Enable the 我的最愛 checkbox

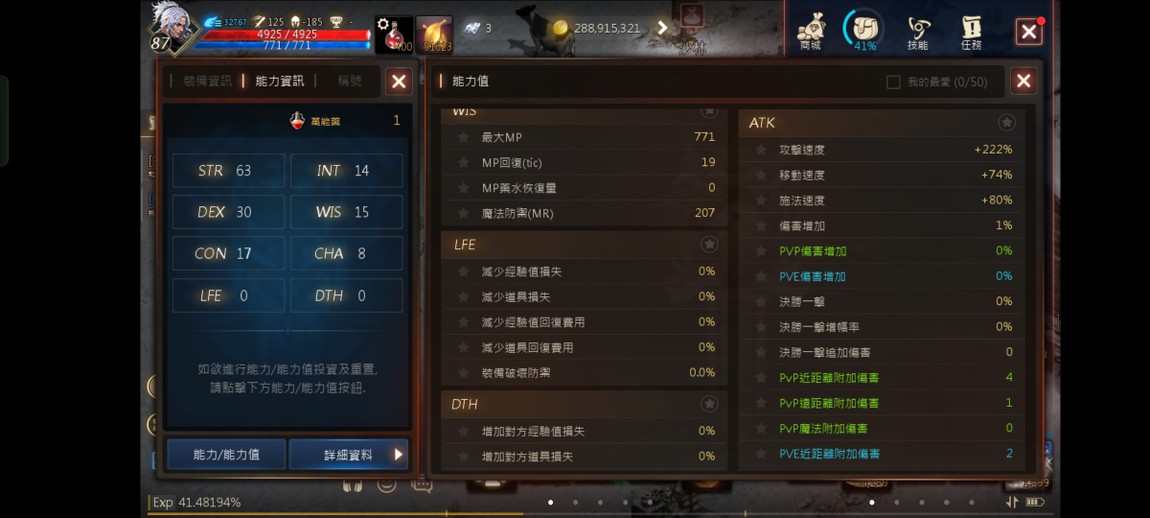click(x=893, y=82)
